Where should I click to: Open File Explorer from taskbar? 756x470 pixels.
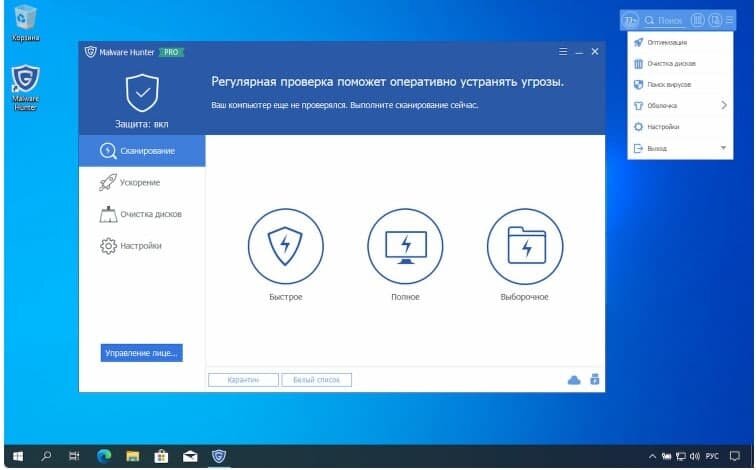(x=133, y=456)
